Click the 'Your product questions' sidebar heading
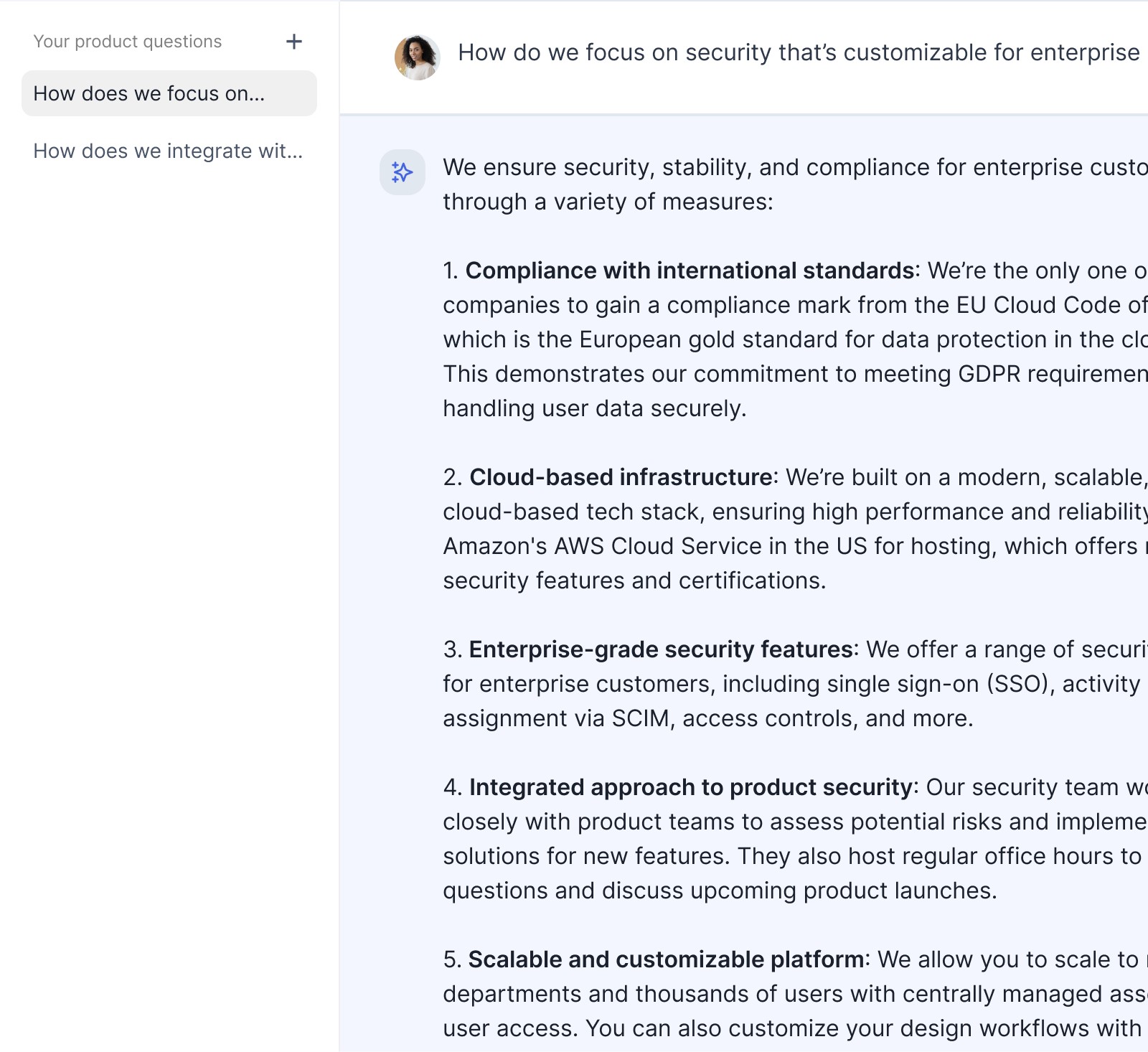 (x=128, y=42)
